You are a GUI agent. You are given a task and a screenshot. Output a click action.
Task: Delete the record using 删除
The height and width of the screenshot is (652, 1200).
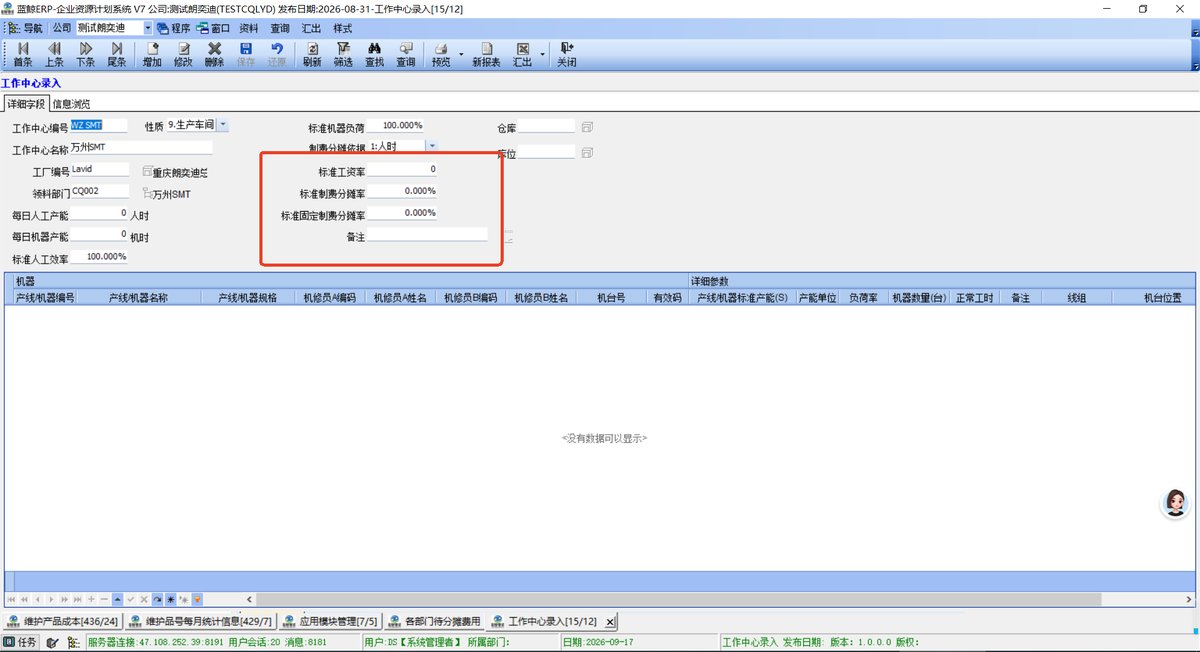click(214, 54)
